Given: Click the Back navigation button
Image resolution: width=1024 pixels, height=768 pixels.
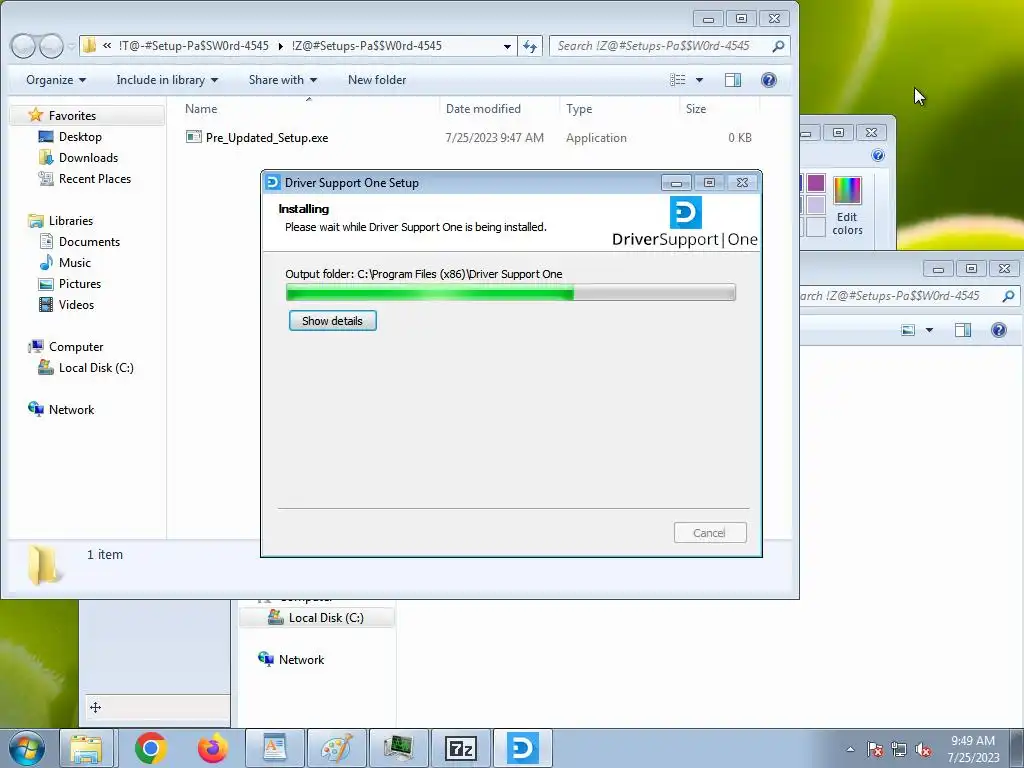Looking at the screenshot, I should [23, 46].
